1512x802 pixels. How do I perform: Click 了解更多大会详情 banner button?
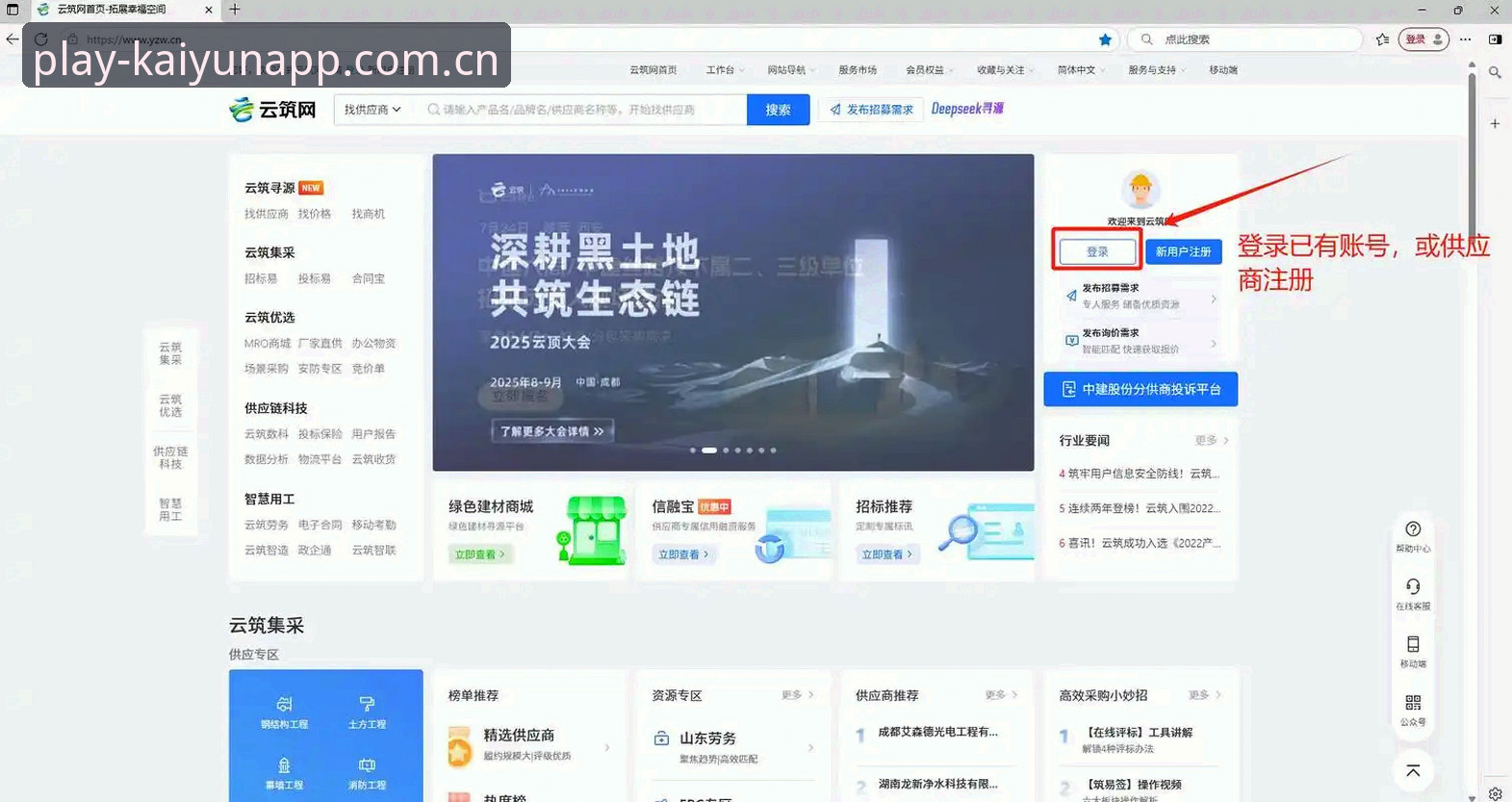tap(551, 431)
